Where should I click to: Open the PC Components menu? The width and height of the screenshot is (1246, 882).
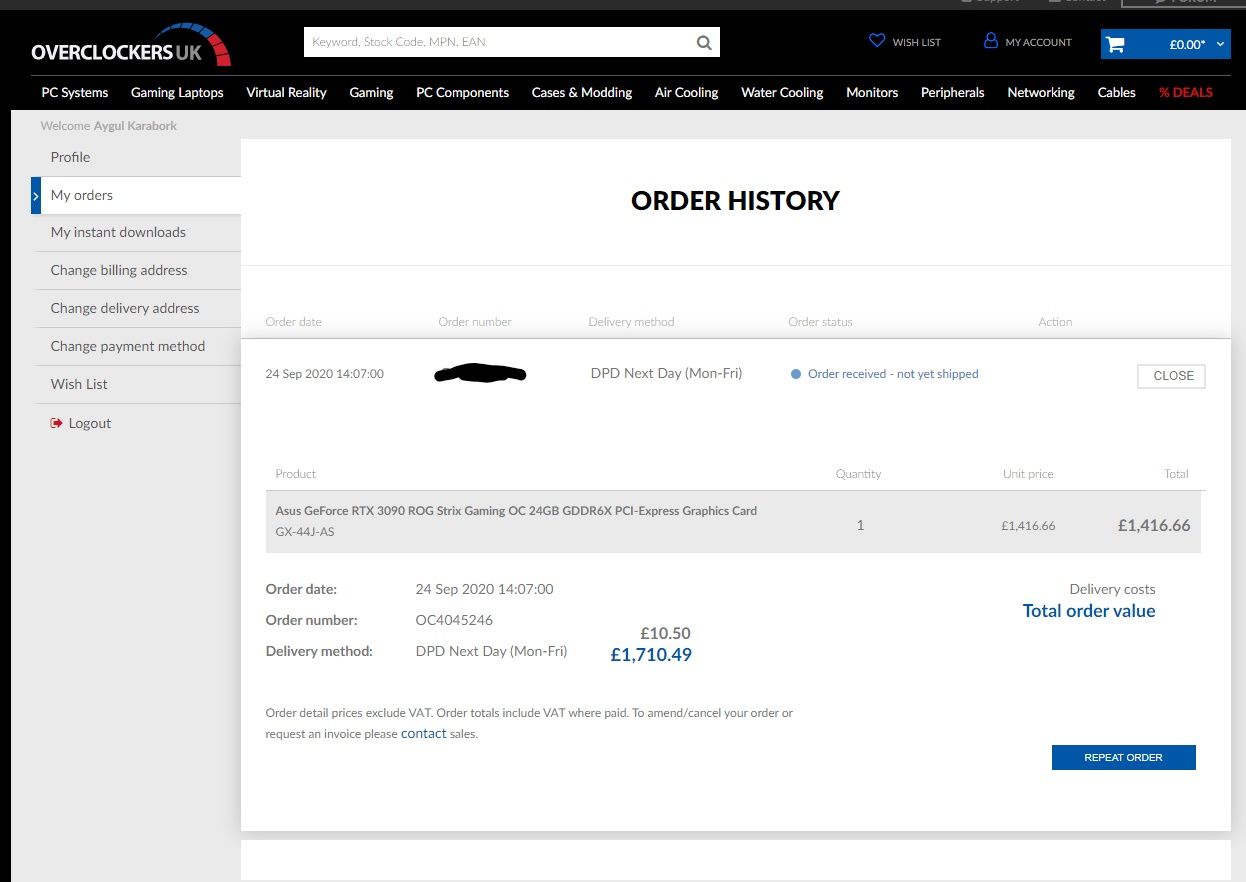click(462, 92)
